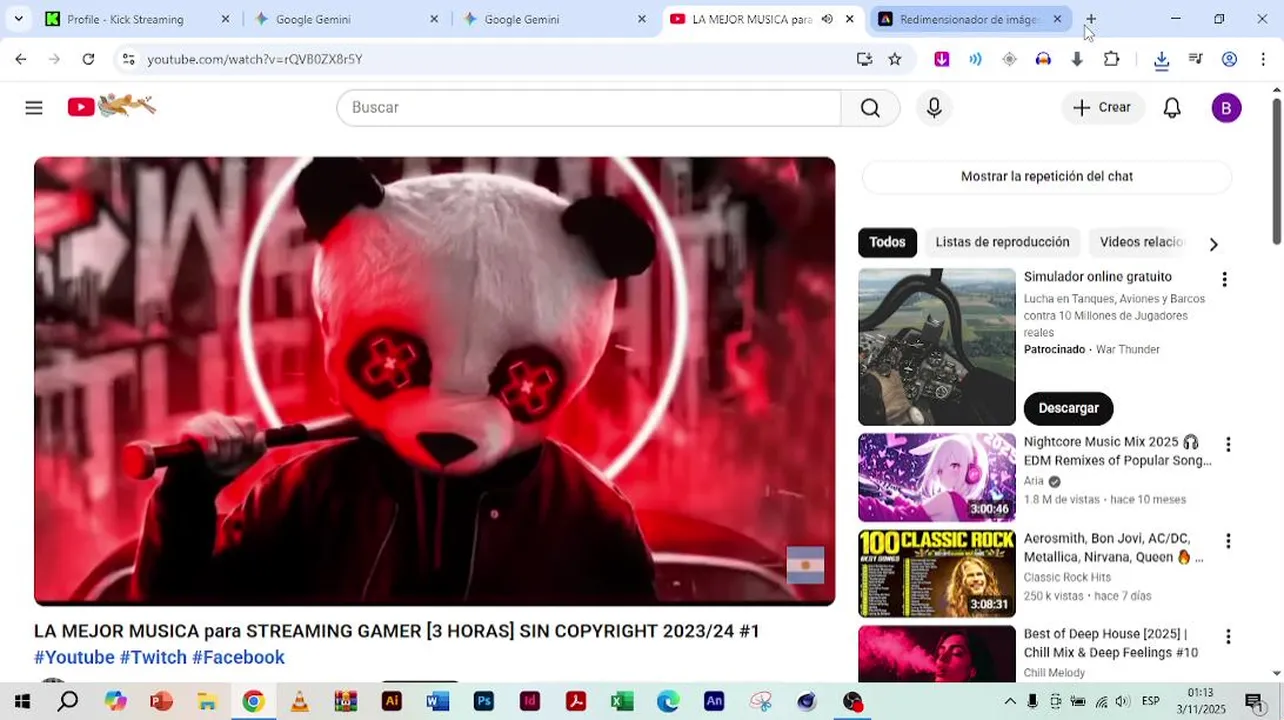Select the Todos filter chip

pos(887,242)
